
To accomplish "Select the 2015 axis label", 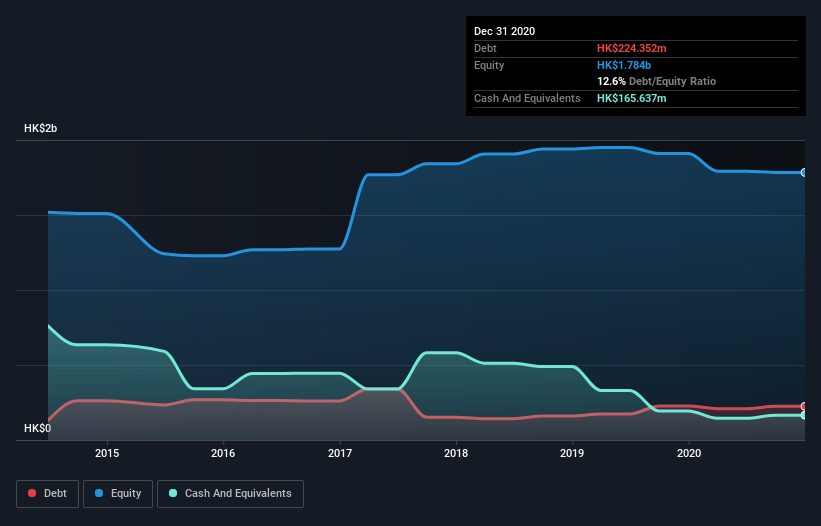I will (107, 453).
